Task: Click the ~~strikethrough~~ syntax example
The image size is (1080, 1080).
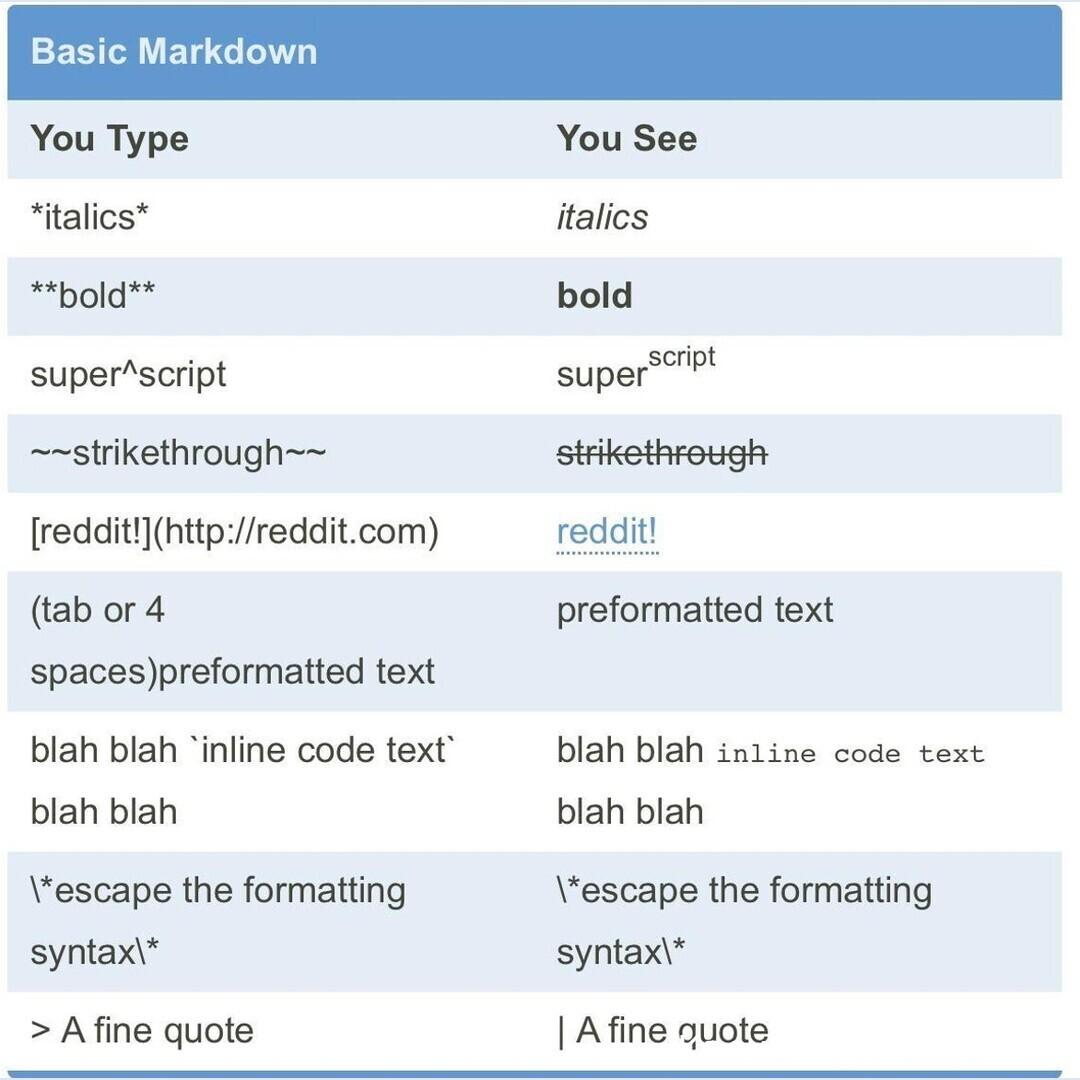Action: click(178, 453)
